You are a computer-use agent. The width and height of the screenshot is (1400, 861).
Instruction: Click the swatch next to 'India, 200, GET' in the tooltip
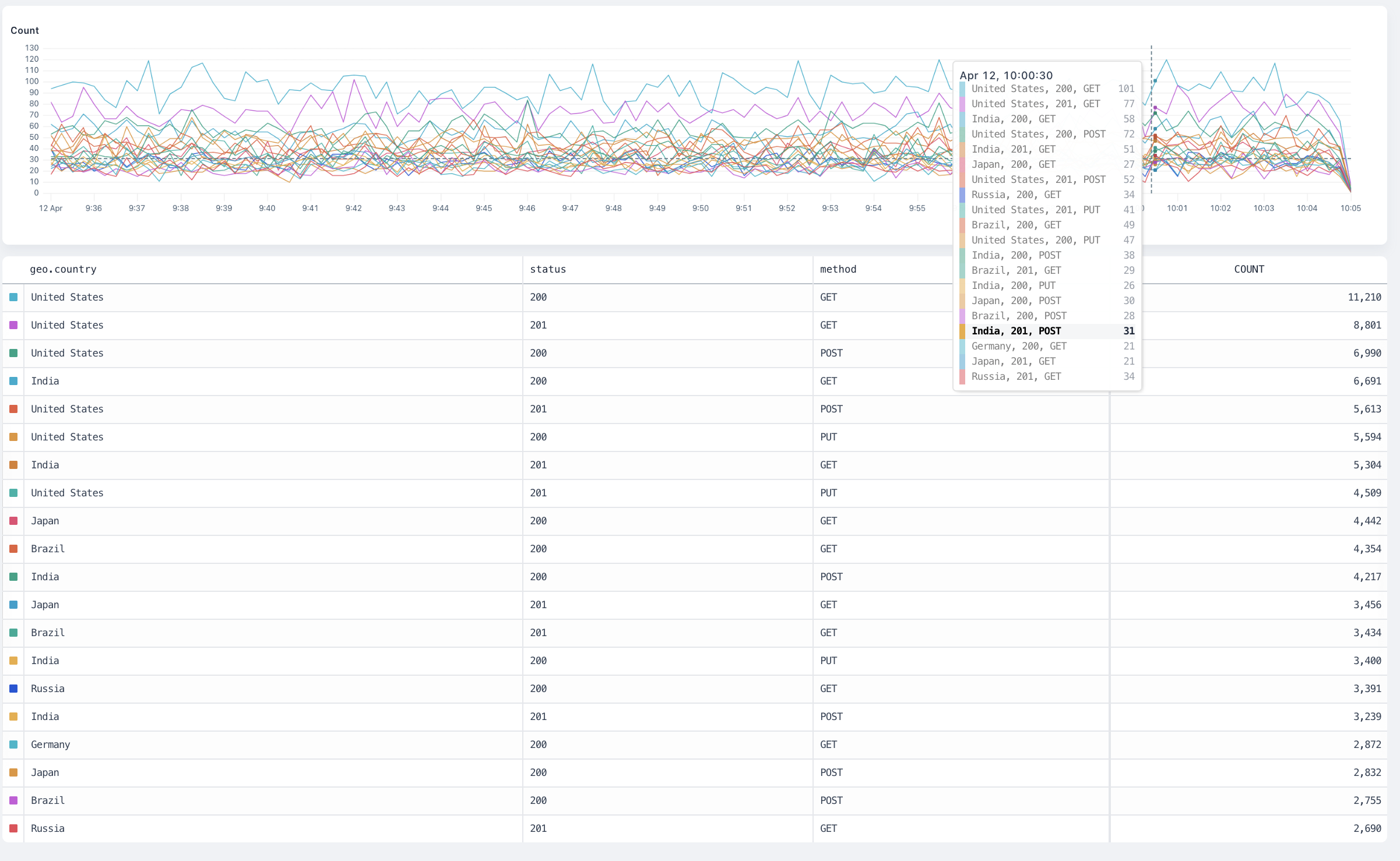[x=962, y=119]
